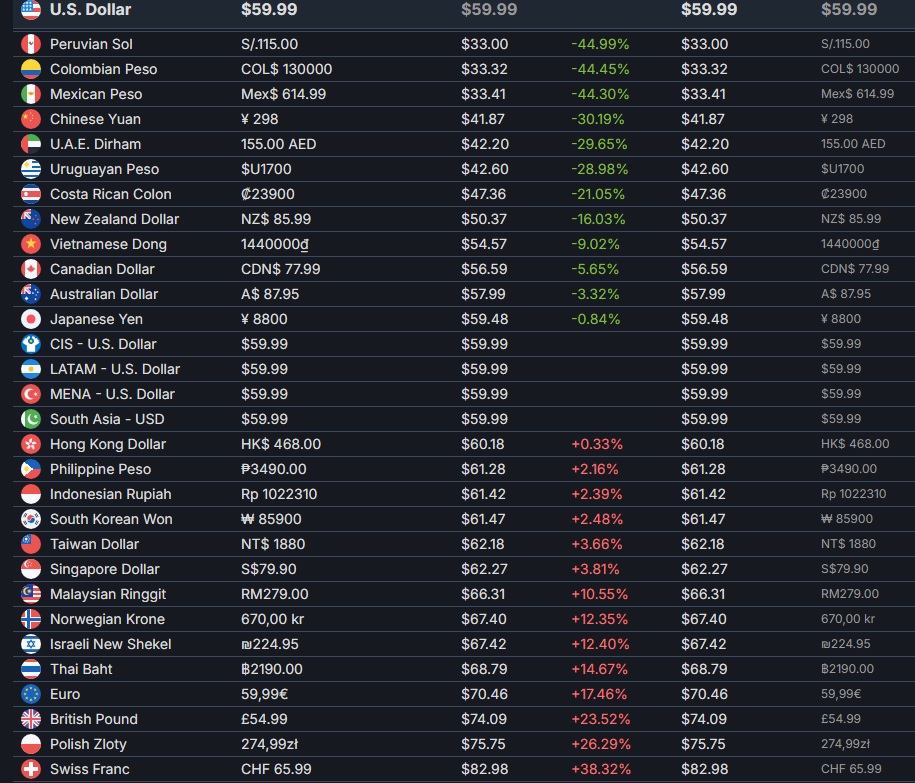The height and width of the screenshot is (783, 915).
Task: Select the white CDN$ 77.99 price
Action: (281, 269)
